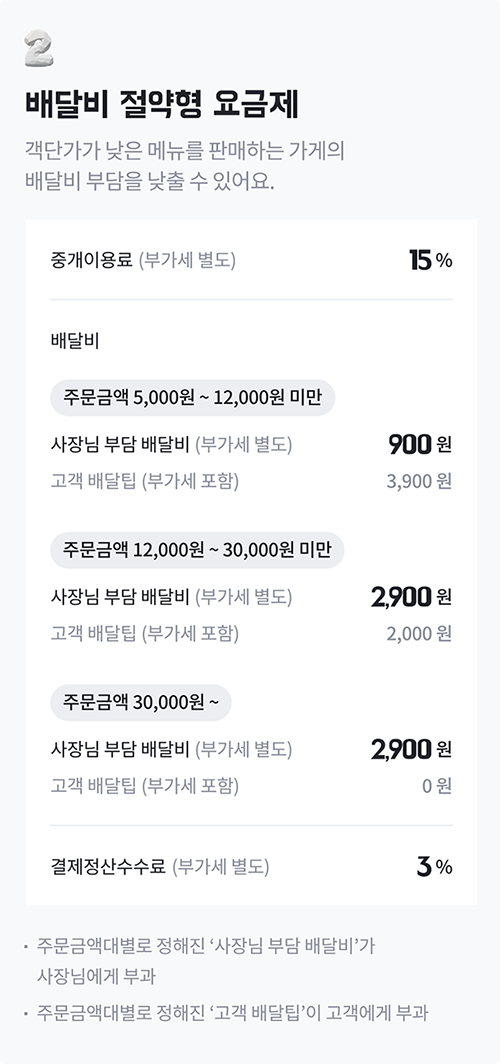500x1064 pixels.
Task: Click 2,900 원 under the 12,000원 ~ 30,000원 tier
Action: point(411,598)
